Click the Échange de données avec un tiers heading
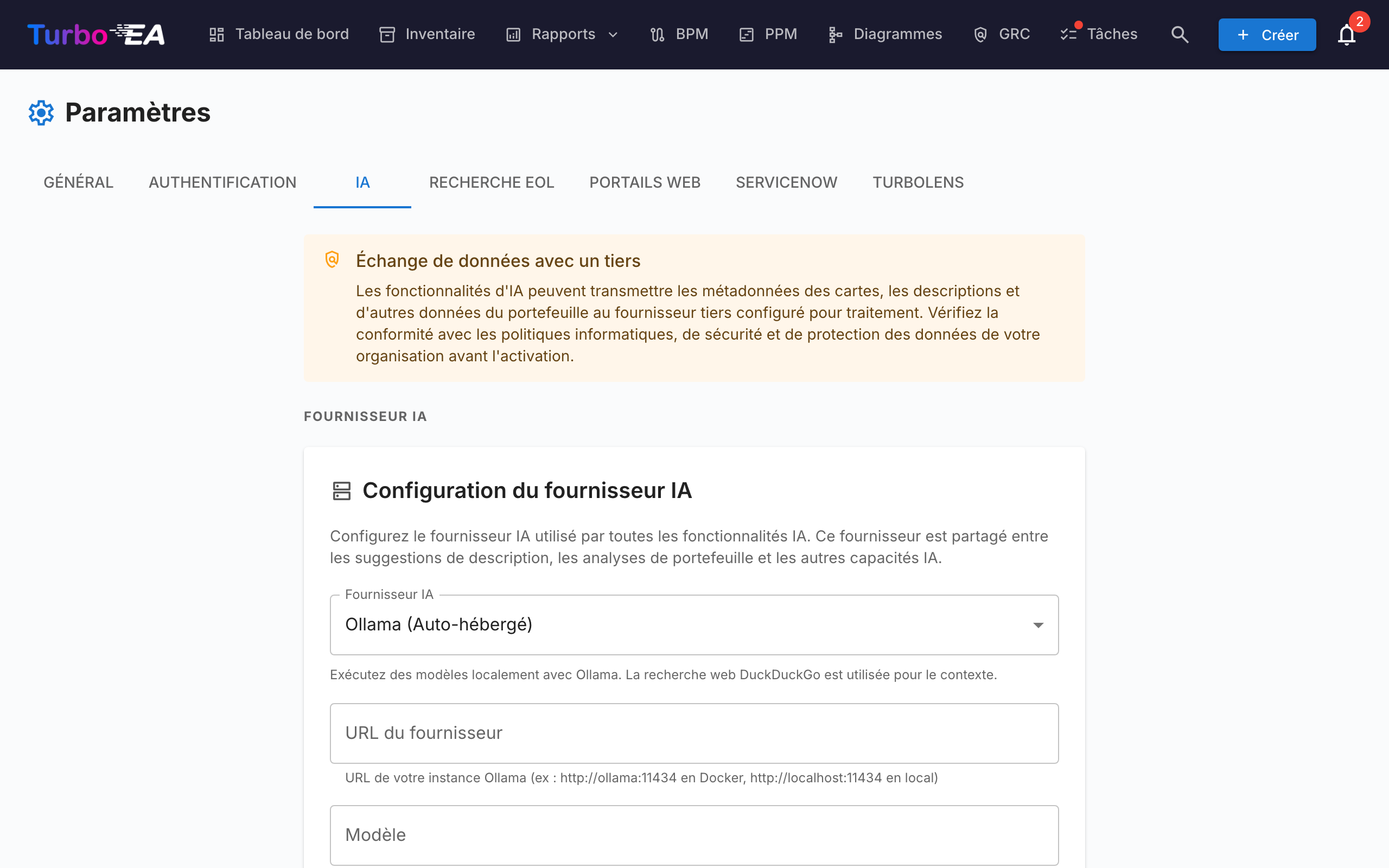The height and width of the screenshot is (868, 1389). pyautogui.click(x=498, y=260)
